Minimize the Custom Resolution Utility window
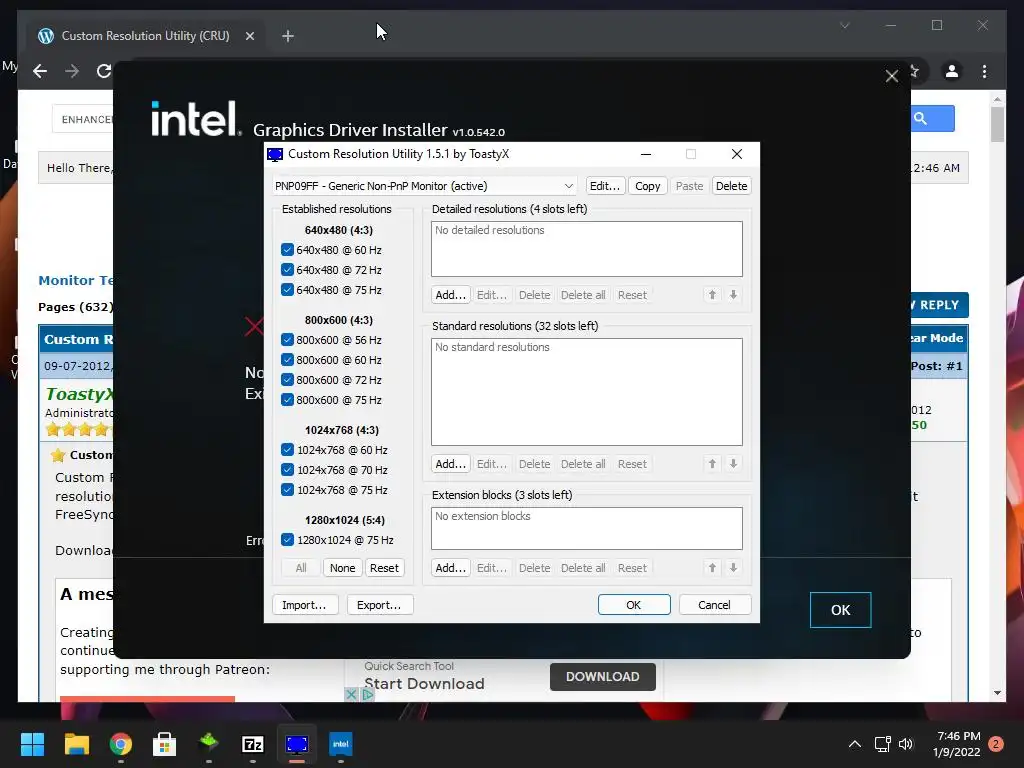This screenshot has width=1024, height=768. pos(646,154)
